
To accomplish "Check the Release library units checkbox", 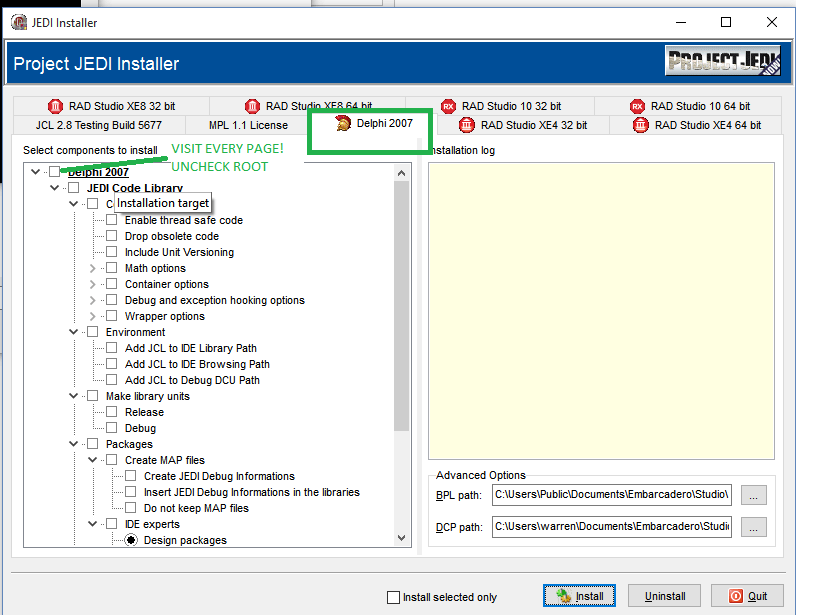I will pos(112,412).
